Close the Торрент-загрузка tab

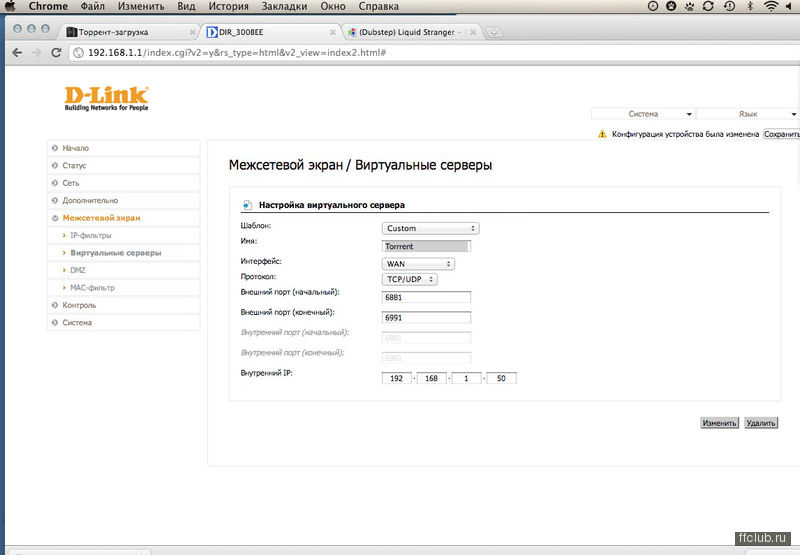192,32
